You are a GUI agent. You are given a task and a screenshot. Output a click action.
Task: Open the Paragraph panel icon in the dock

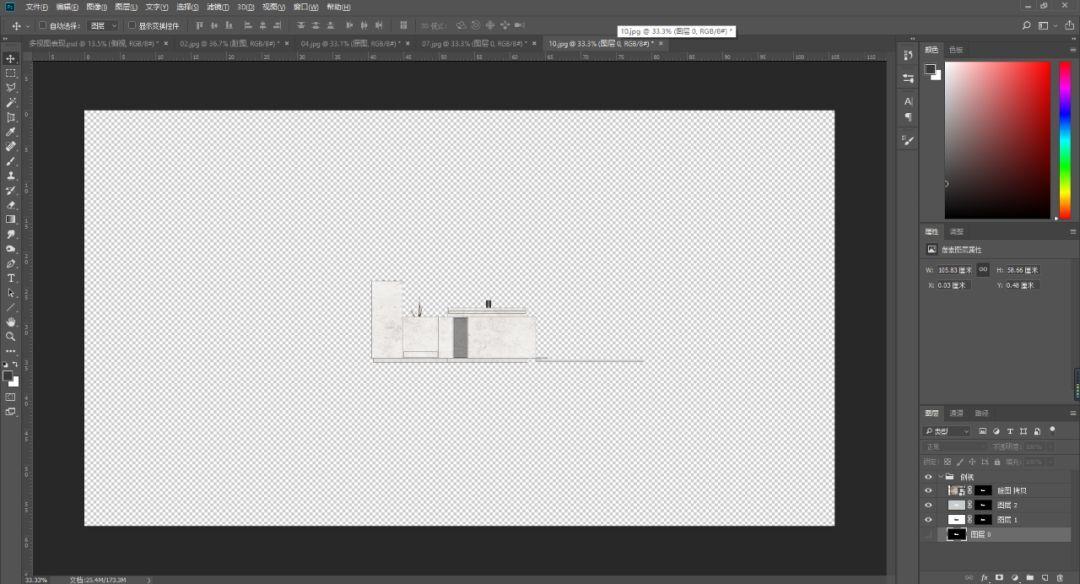(908, 117)
